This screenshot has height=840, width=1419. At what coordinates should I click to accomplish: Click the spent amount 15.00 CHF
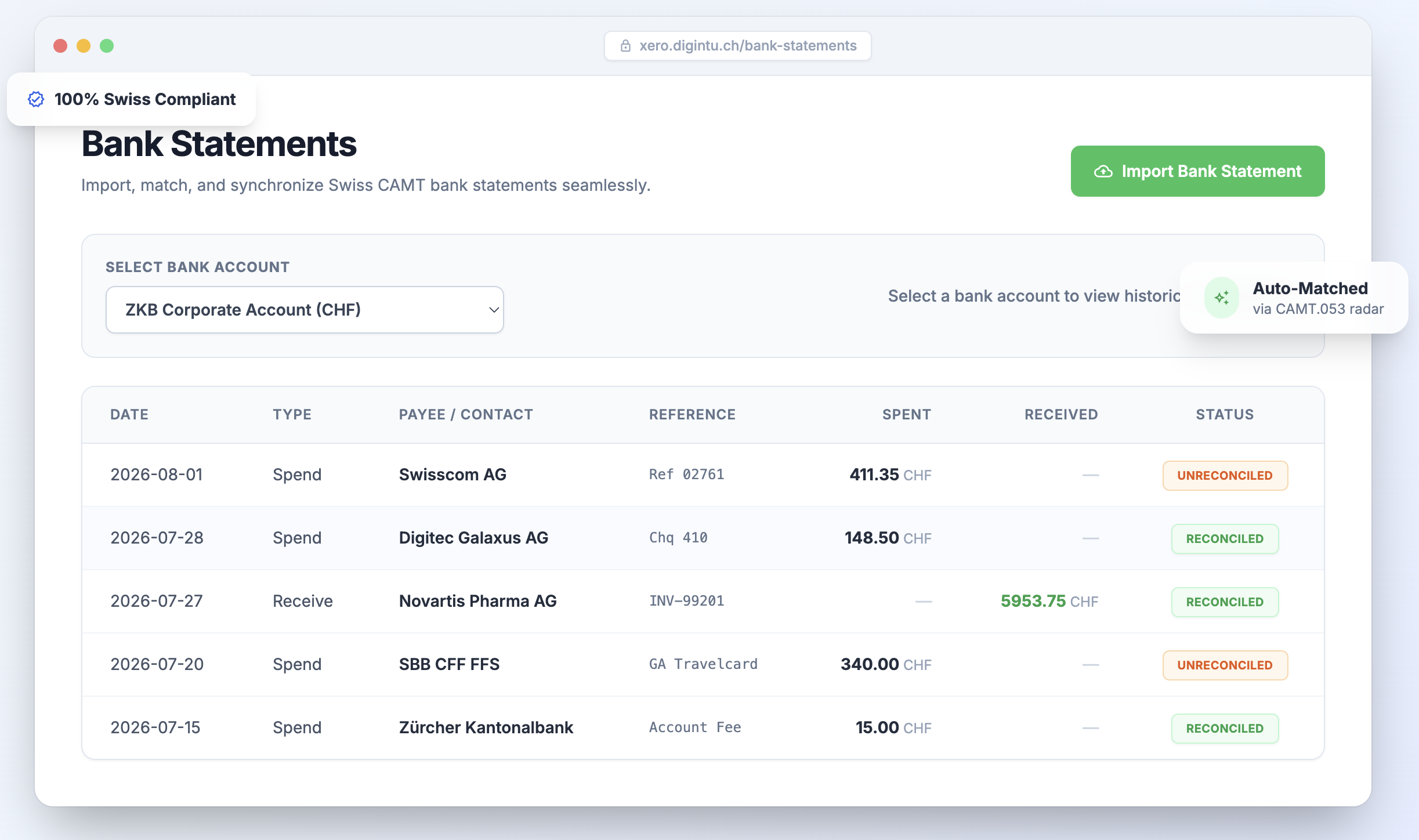pos(893,727)
